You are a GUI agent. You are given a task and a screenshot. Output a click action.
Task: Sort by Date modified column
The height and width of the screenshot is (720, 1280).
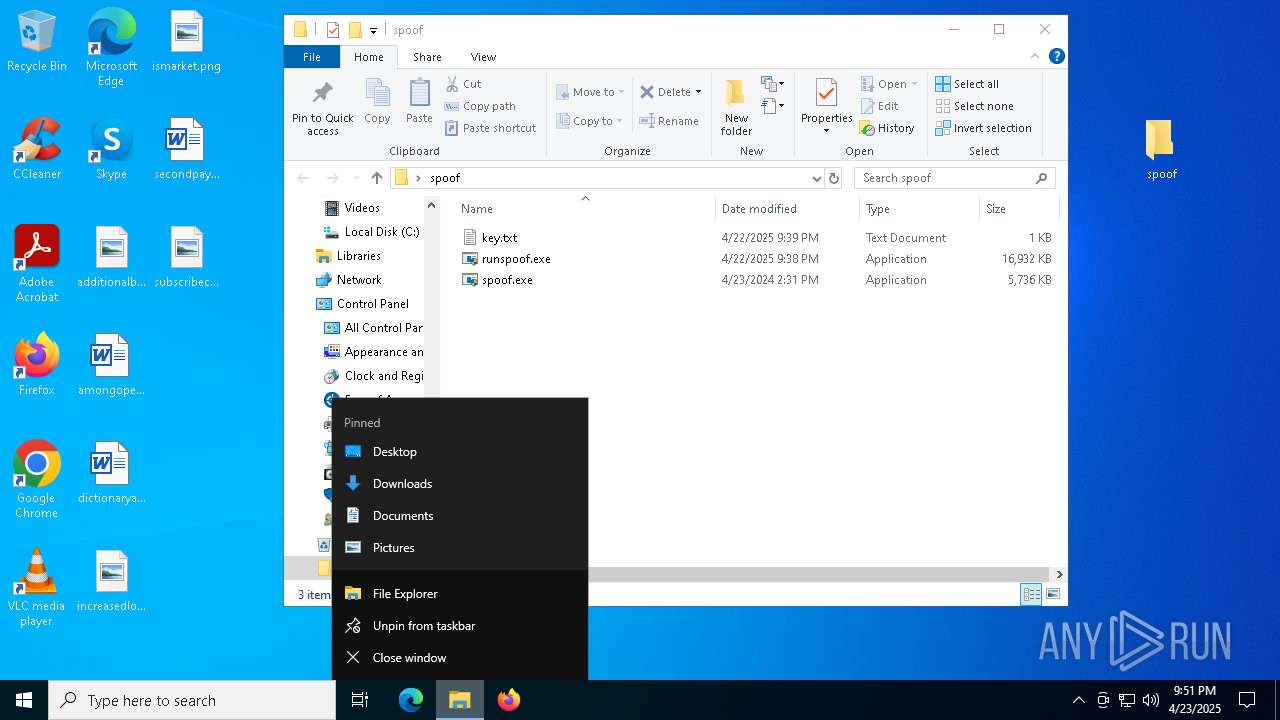tap(787, 209)
